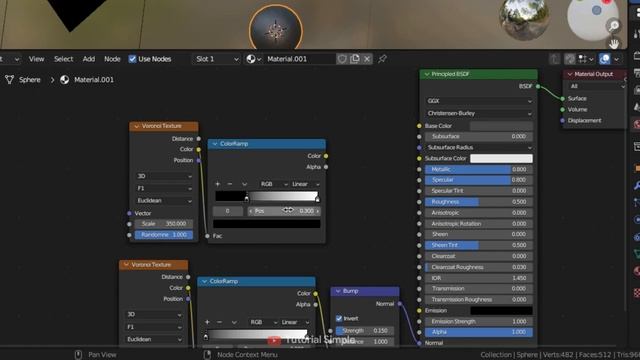Click the snap node element type icon
This screenshot has width=640, height=360.
(x=583, y=59)
